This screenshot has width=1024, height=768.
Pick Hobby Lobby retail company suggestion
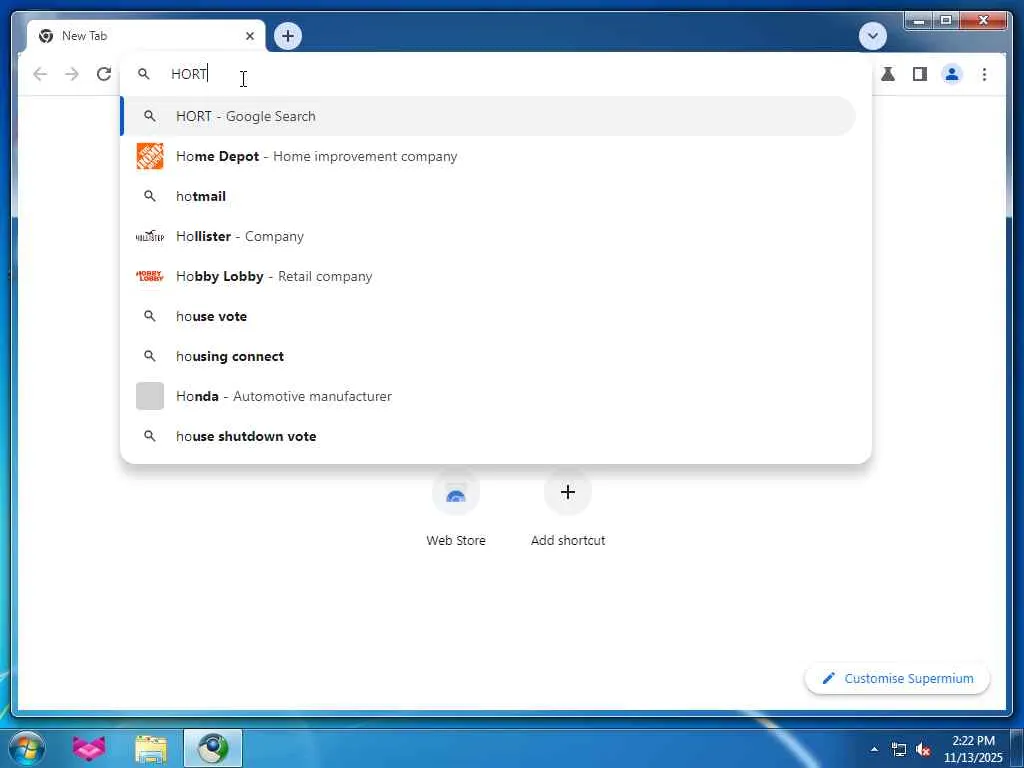click(x=488, y=276)
